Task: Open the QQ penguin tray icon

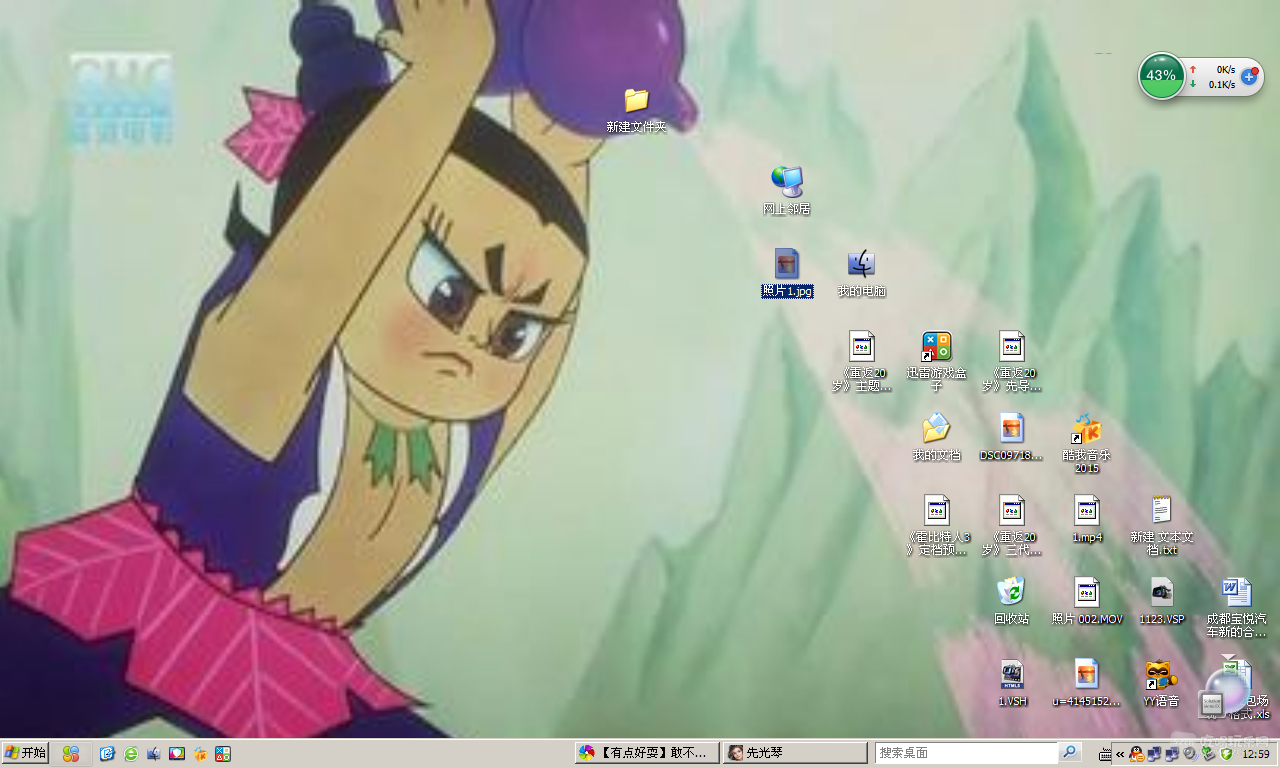Action: [x=1137, y=754]
